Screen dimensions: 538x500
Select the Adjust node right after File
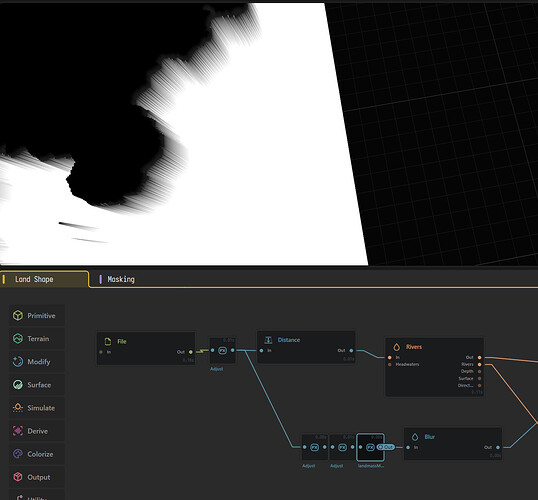[x=223, y=350]
